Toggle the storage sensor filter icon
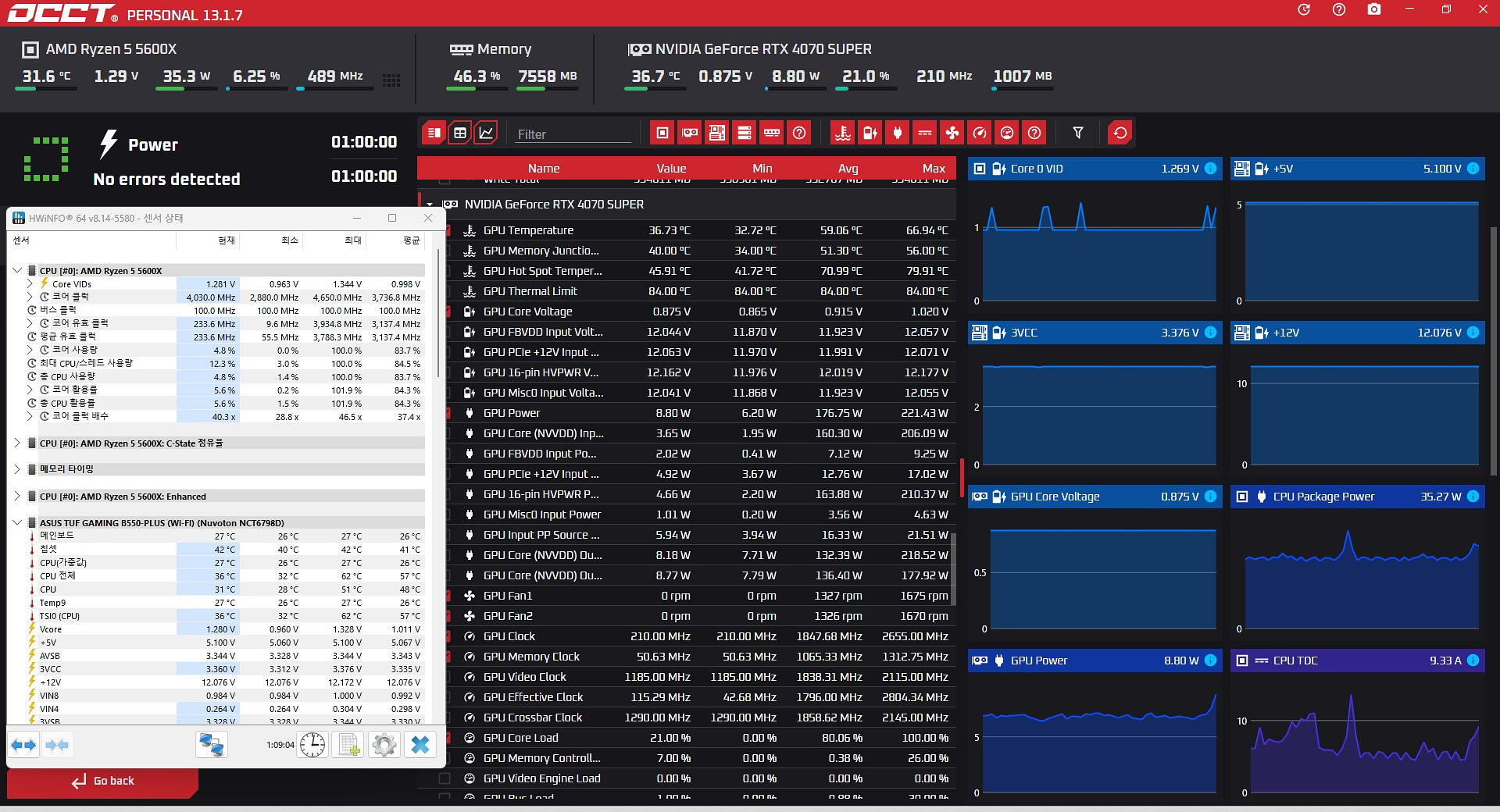 pos(745,133)
